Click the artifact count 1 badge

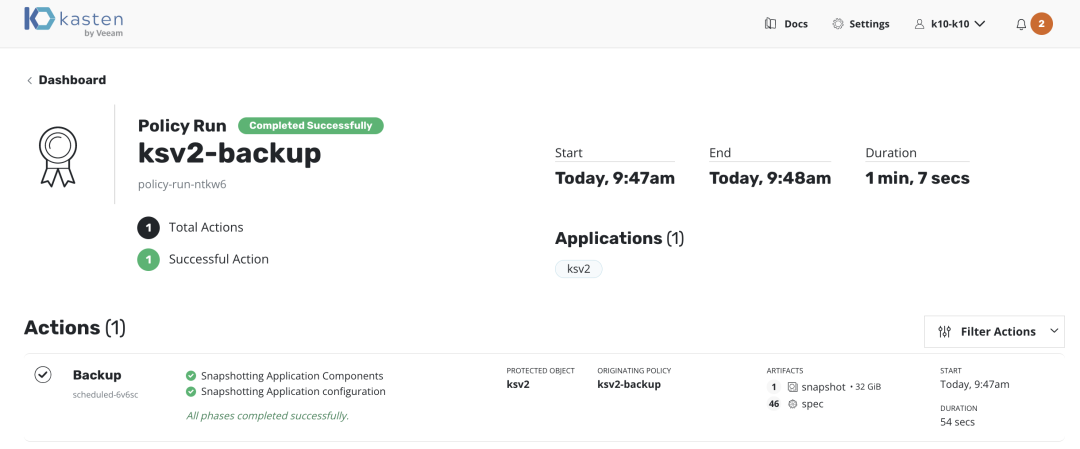click(x=774, y=387)
